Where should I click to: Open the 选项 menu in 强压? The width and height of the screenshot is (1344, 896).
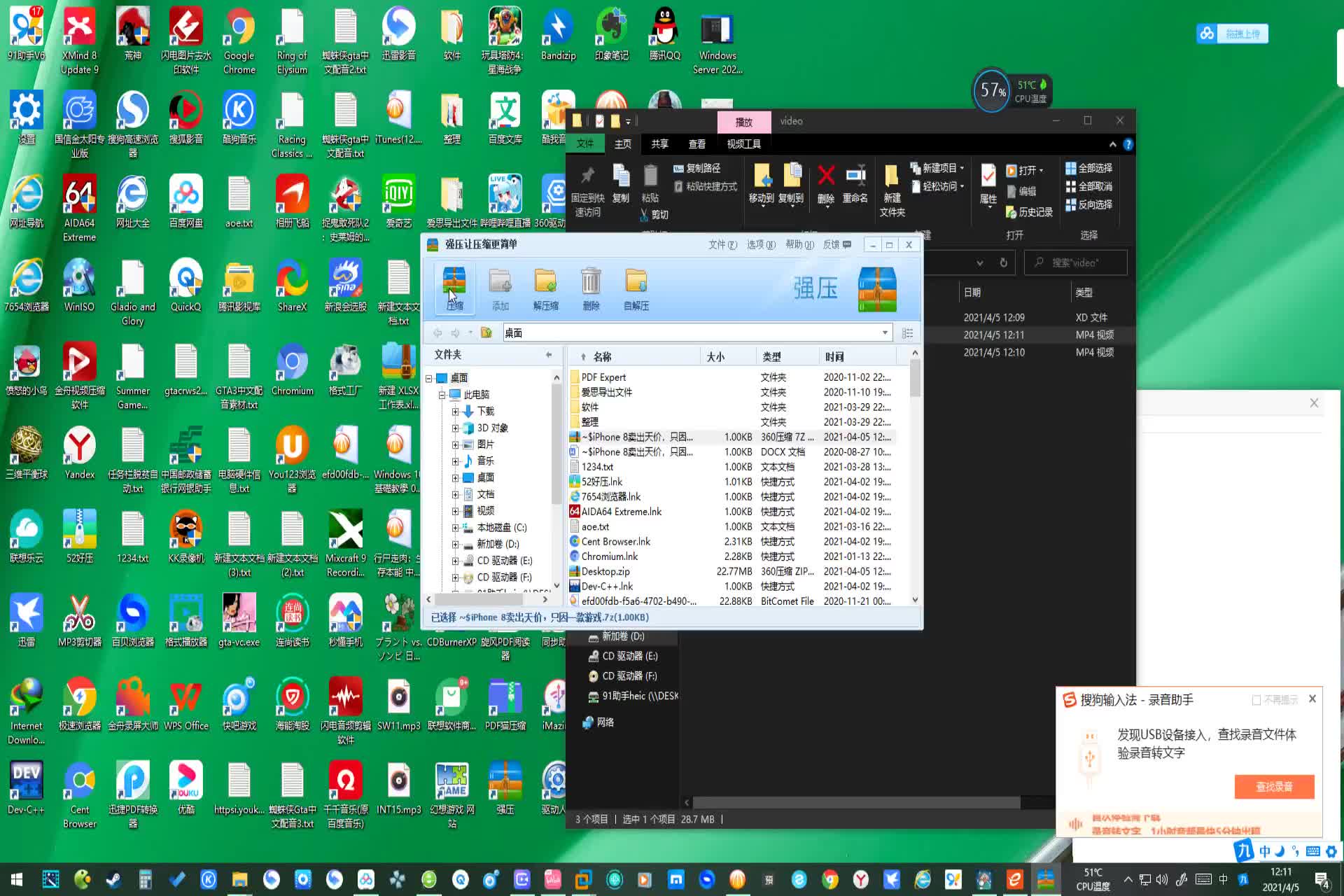(x=760, y=244)
